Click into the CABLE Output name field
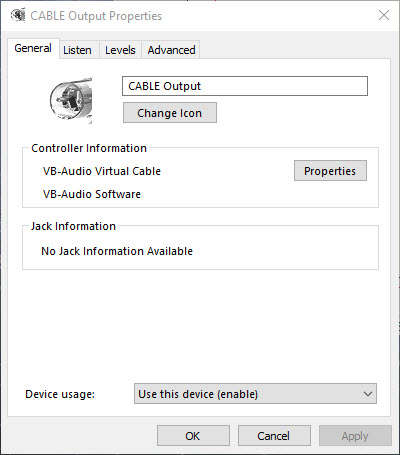Screen dimensions: 400x455 tap(245, 86)
